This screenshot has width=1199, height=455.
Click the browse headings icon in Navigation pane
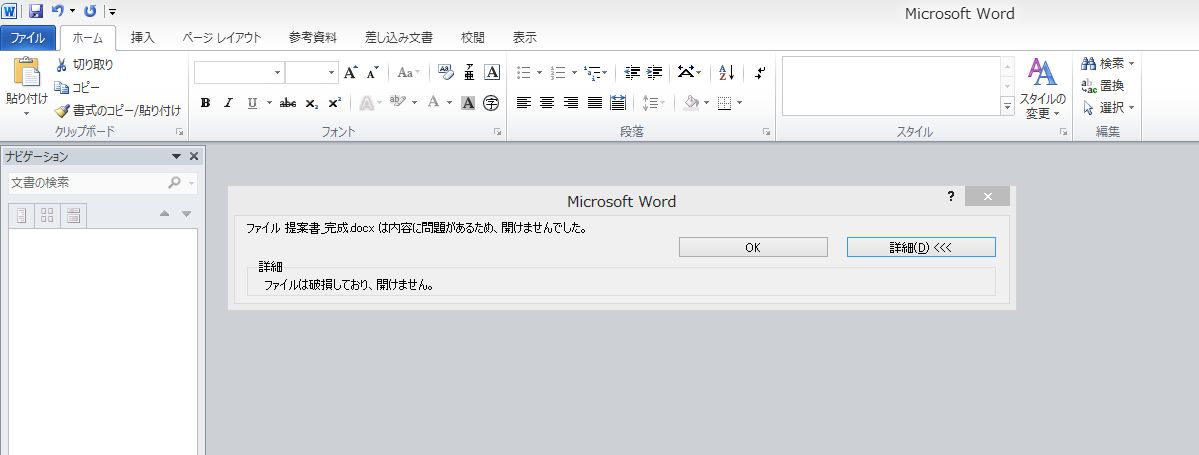(x=21, y=216)
